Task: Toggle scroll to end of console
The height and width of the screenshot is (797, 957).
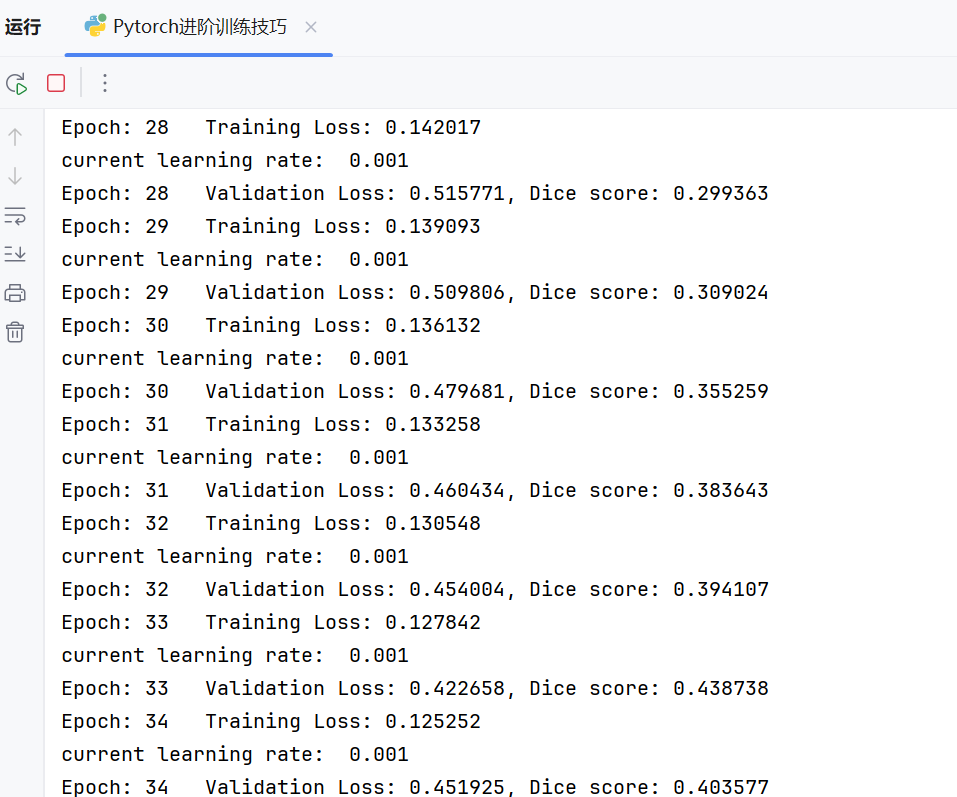Action: pos(15,254)
